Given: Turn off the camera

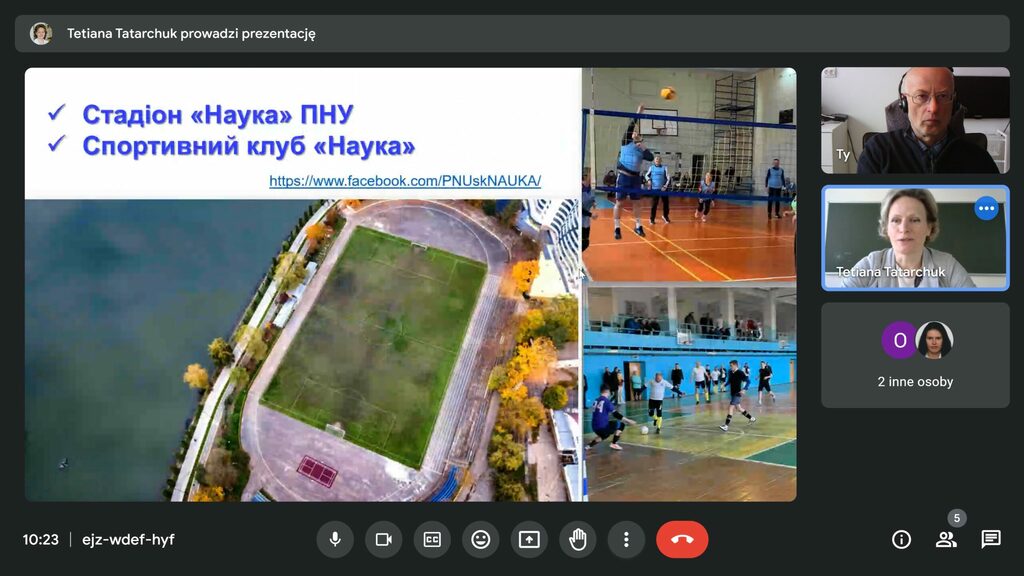Looking at the screenshot, I should pos(383,539).
